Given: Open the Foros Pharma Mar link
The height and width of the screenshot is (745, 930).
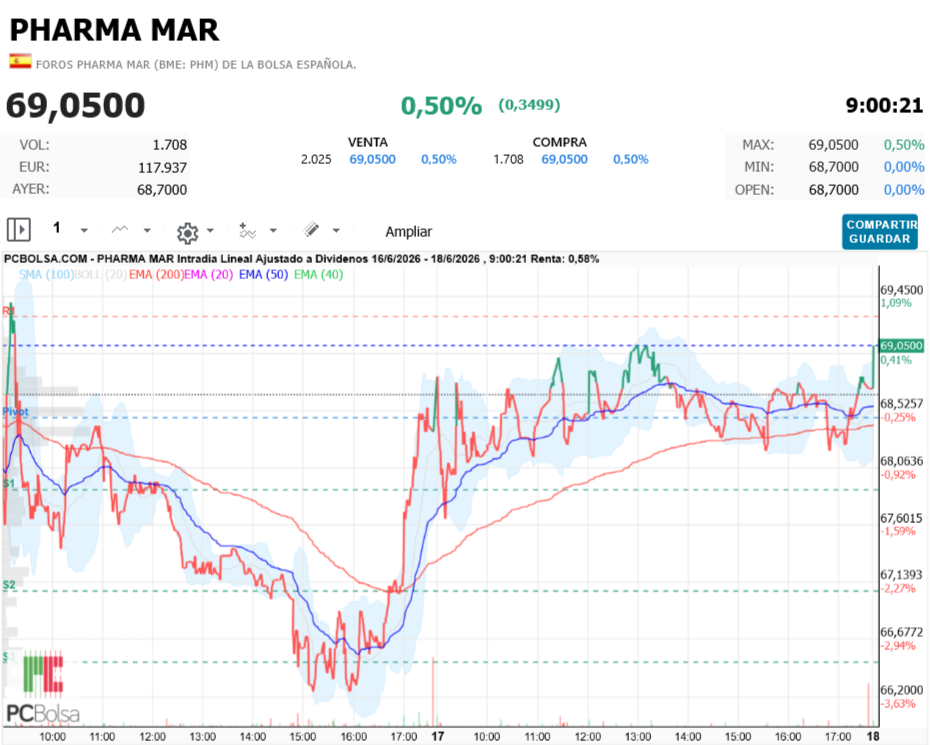Looking at the screenshot, I should [x=196, y=65].
